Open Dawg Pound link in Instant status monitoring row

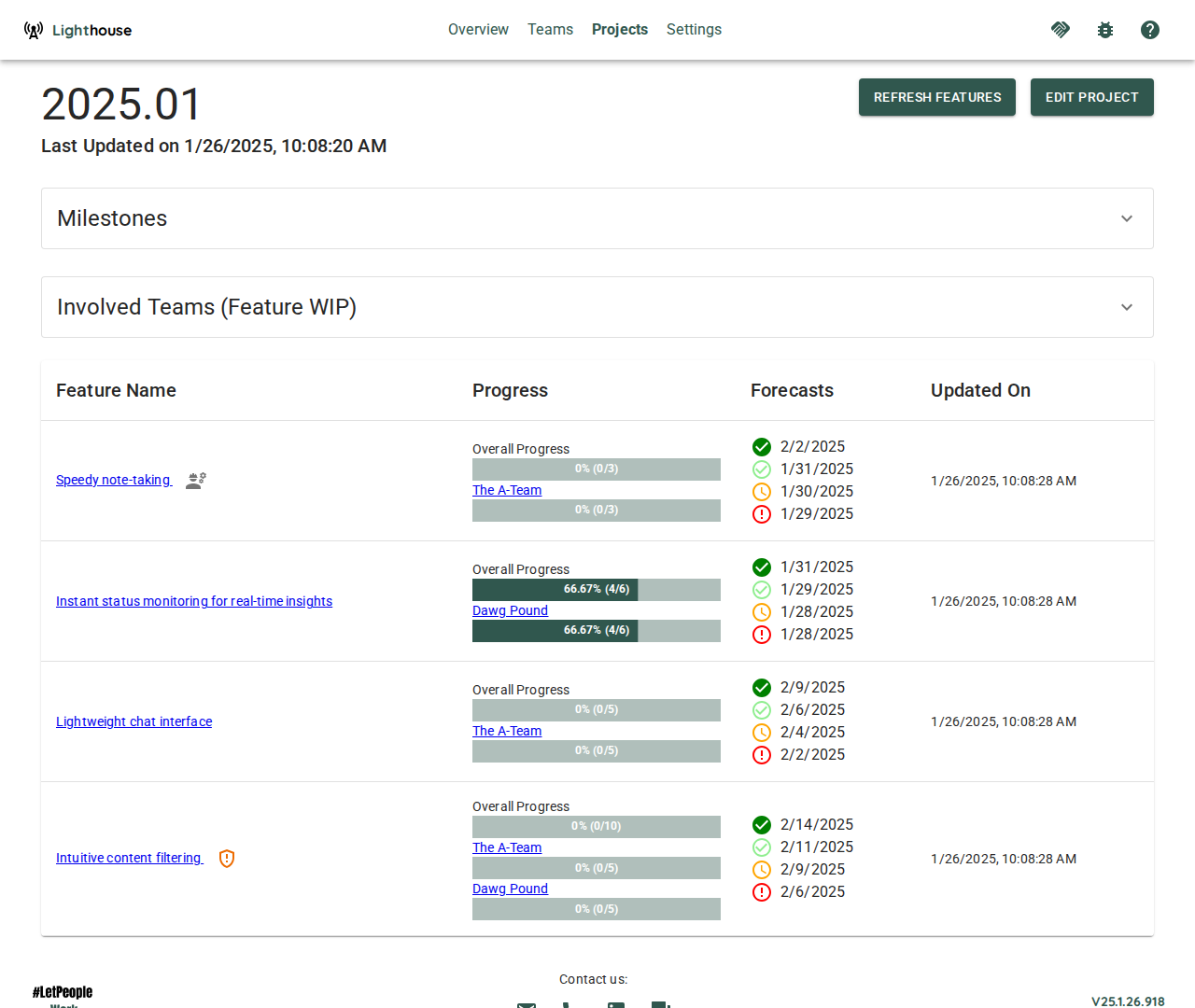510,610
